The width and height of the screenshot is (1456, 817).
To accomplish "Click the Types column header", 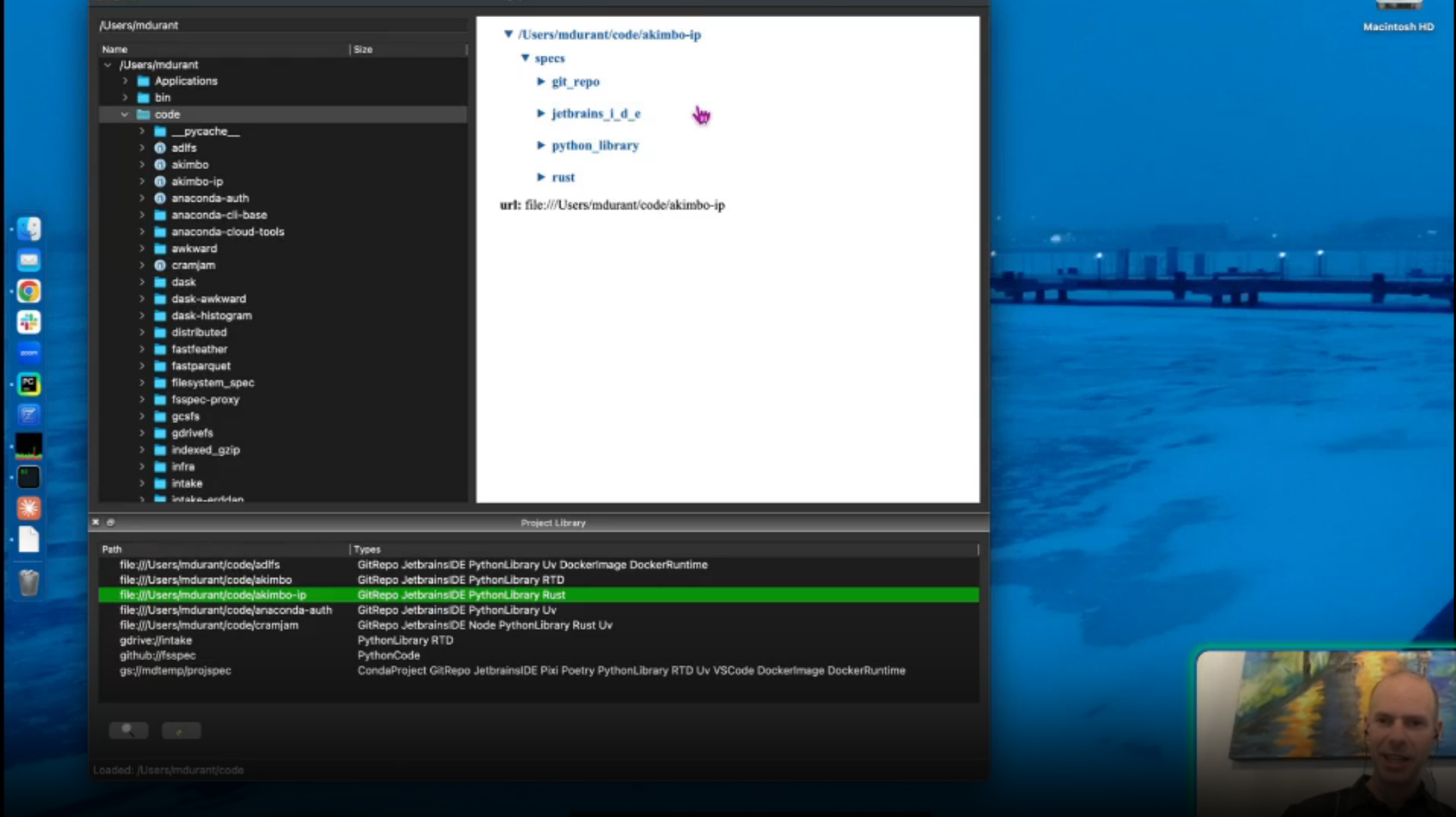I will tap(368, 549).
